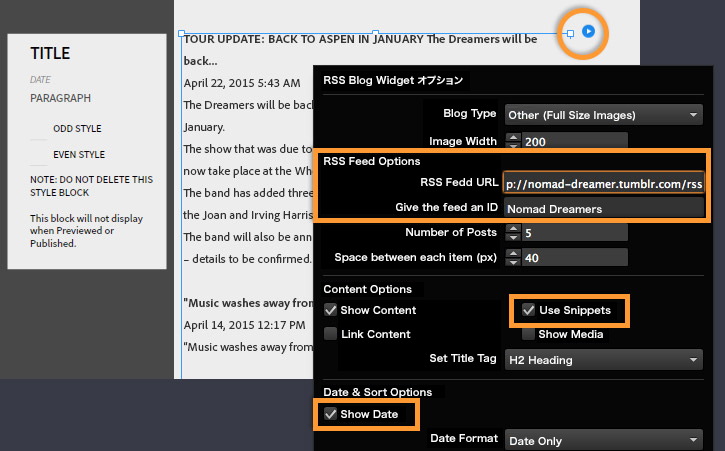
Task: Click the Image Width value field
Action: tap(574, 141)
